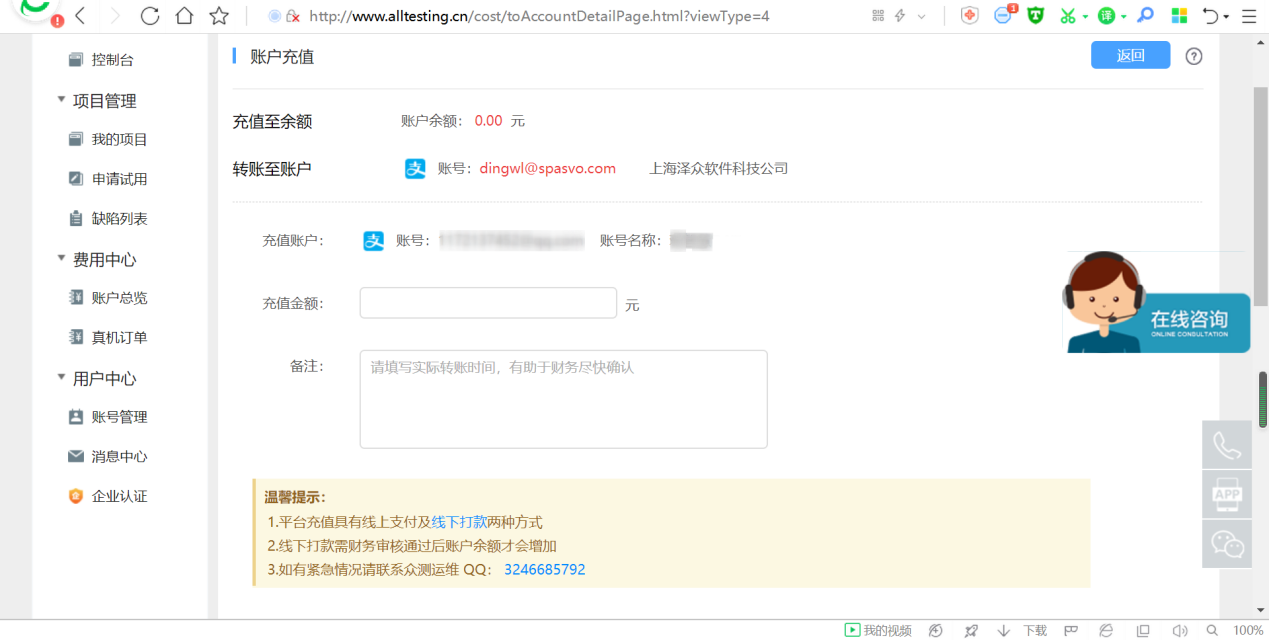The height and width of the screenshot is (640, 1269).
Task: Open the APP download floating icon
Action: click(x=1227, y=494)
